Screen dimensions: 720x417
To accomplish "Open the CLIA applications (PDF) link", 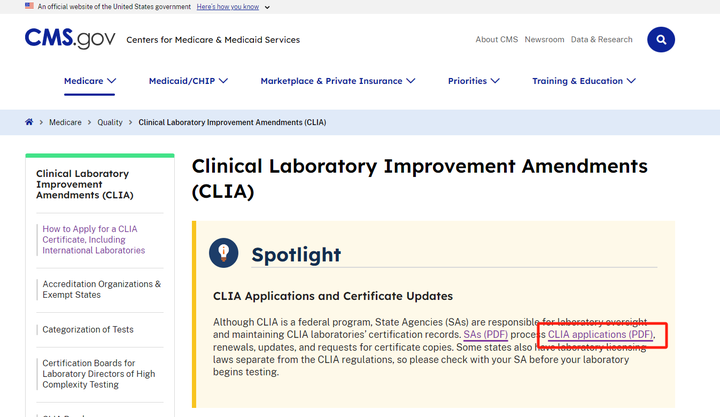I will tap(601, 334).
